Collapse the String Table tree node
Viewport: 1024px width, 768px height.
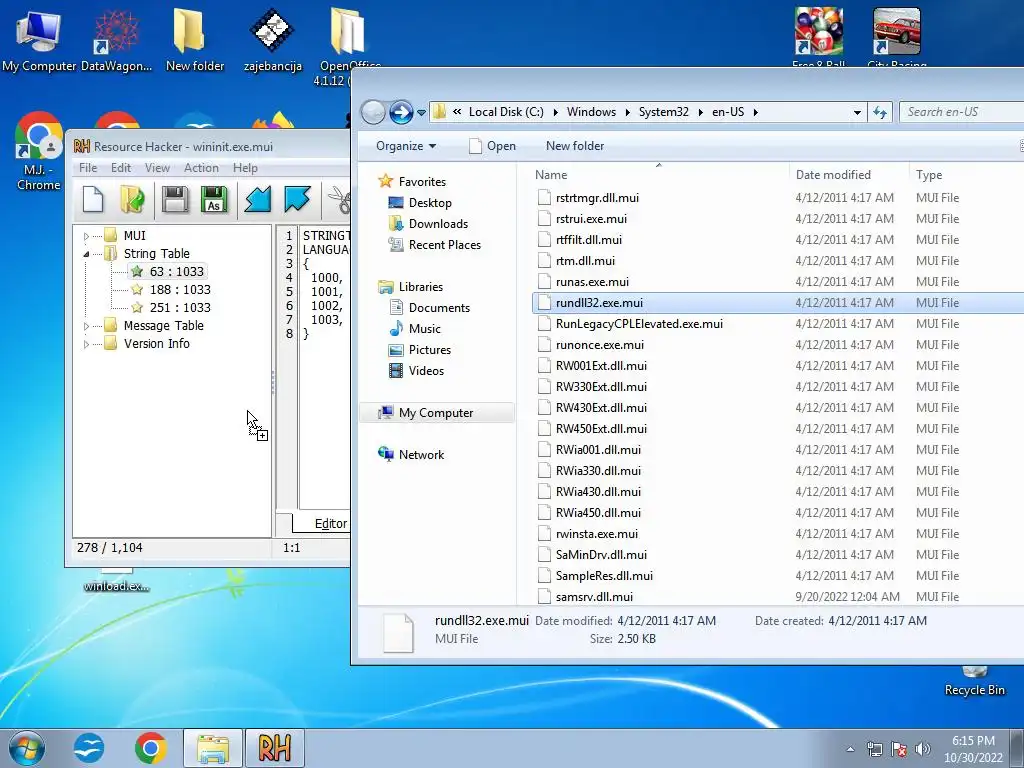(86, 254)
